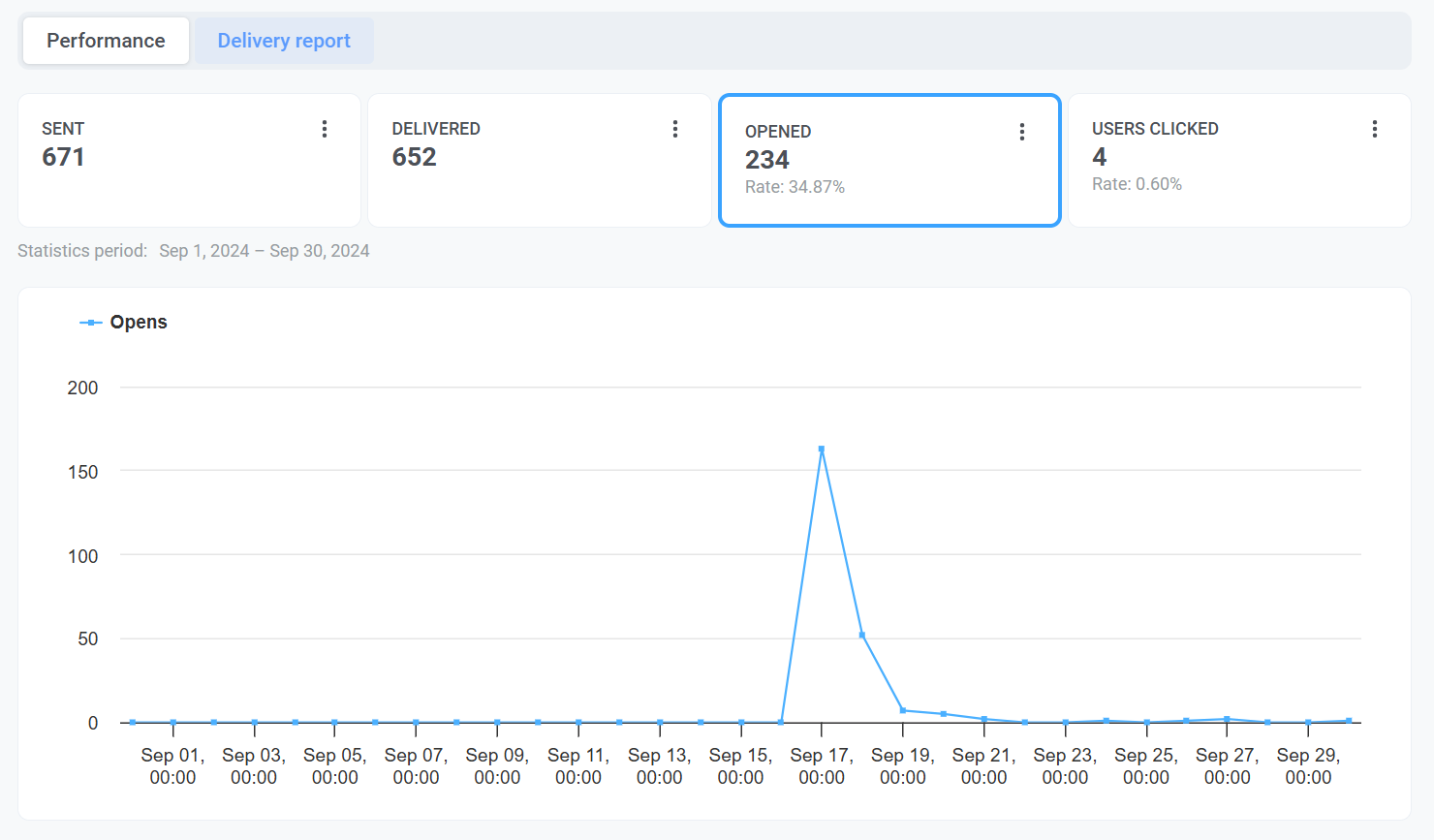Open the three-dot menu on the Delivered card
1434x840 pixels.
[675, 129]
